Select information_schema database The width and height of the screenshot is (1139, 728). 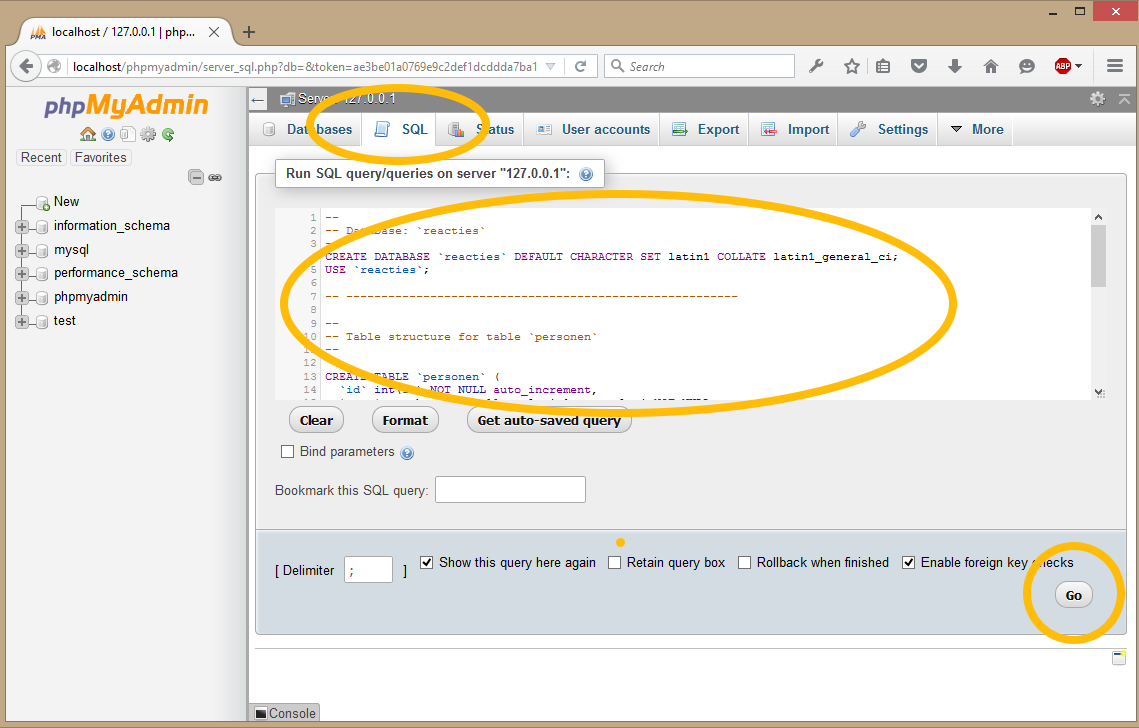[x=112, y=226]
